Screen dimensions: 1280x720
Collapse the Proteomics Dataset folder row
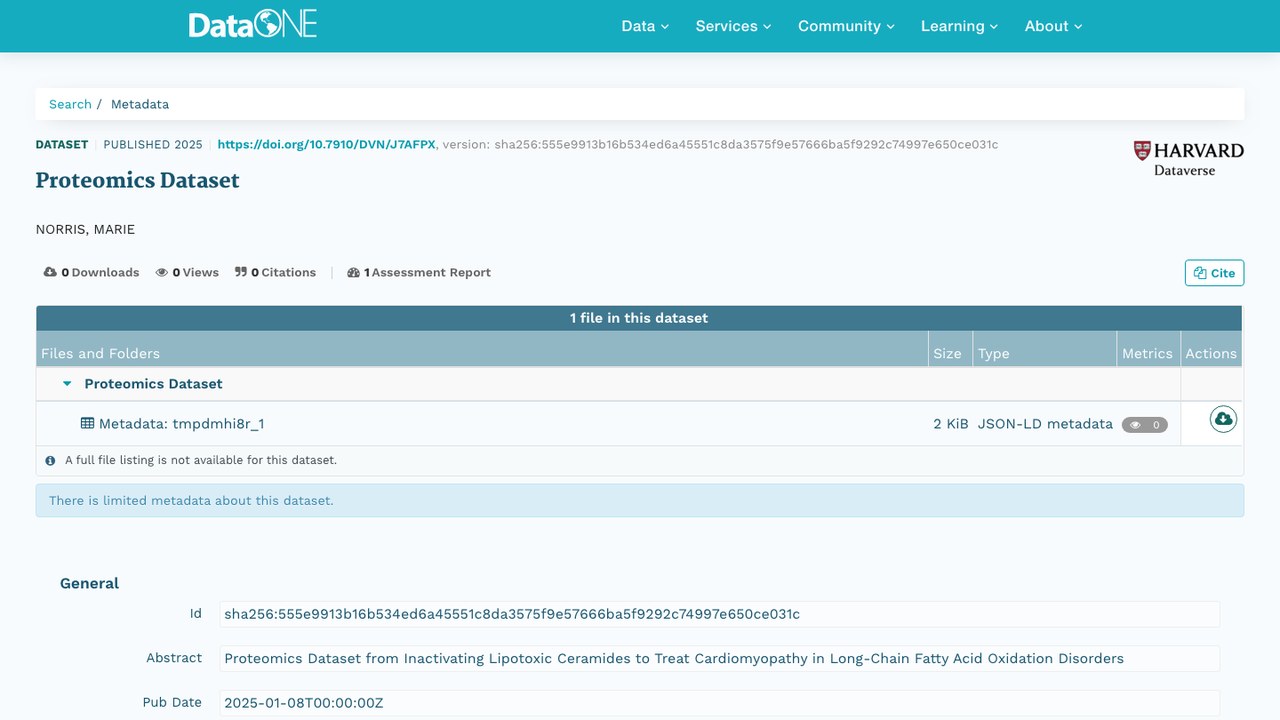68,384
